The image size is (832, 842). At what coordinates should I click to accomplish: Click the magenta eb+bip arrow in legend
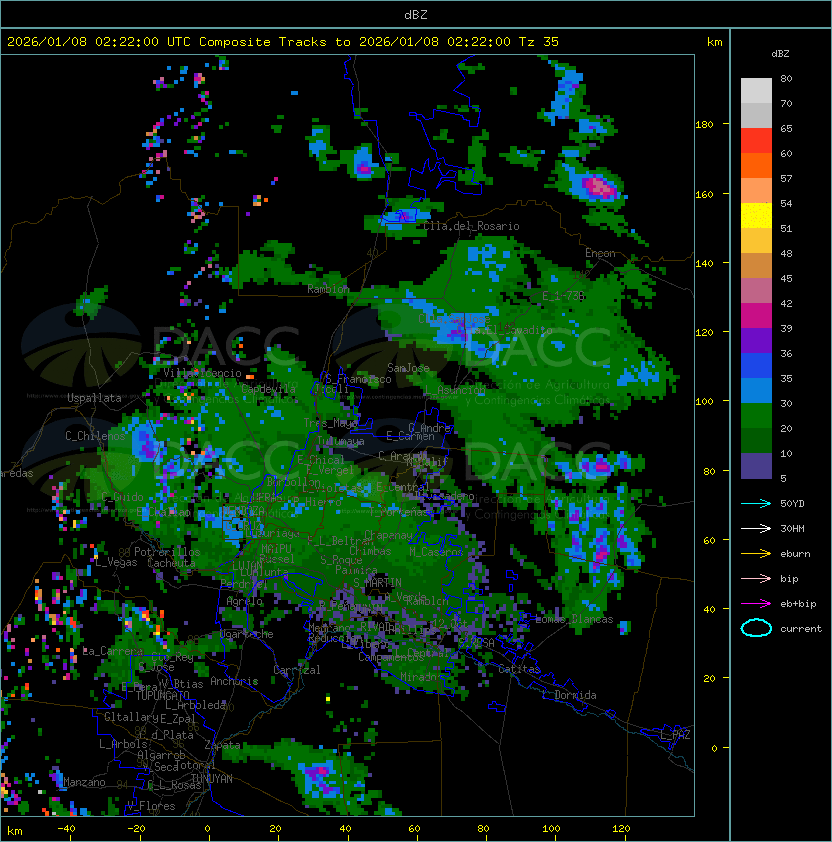756,604
